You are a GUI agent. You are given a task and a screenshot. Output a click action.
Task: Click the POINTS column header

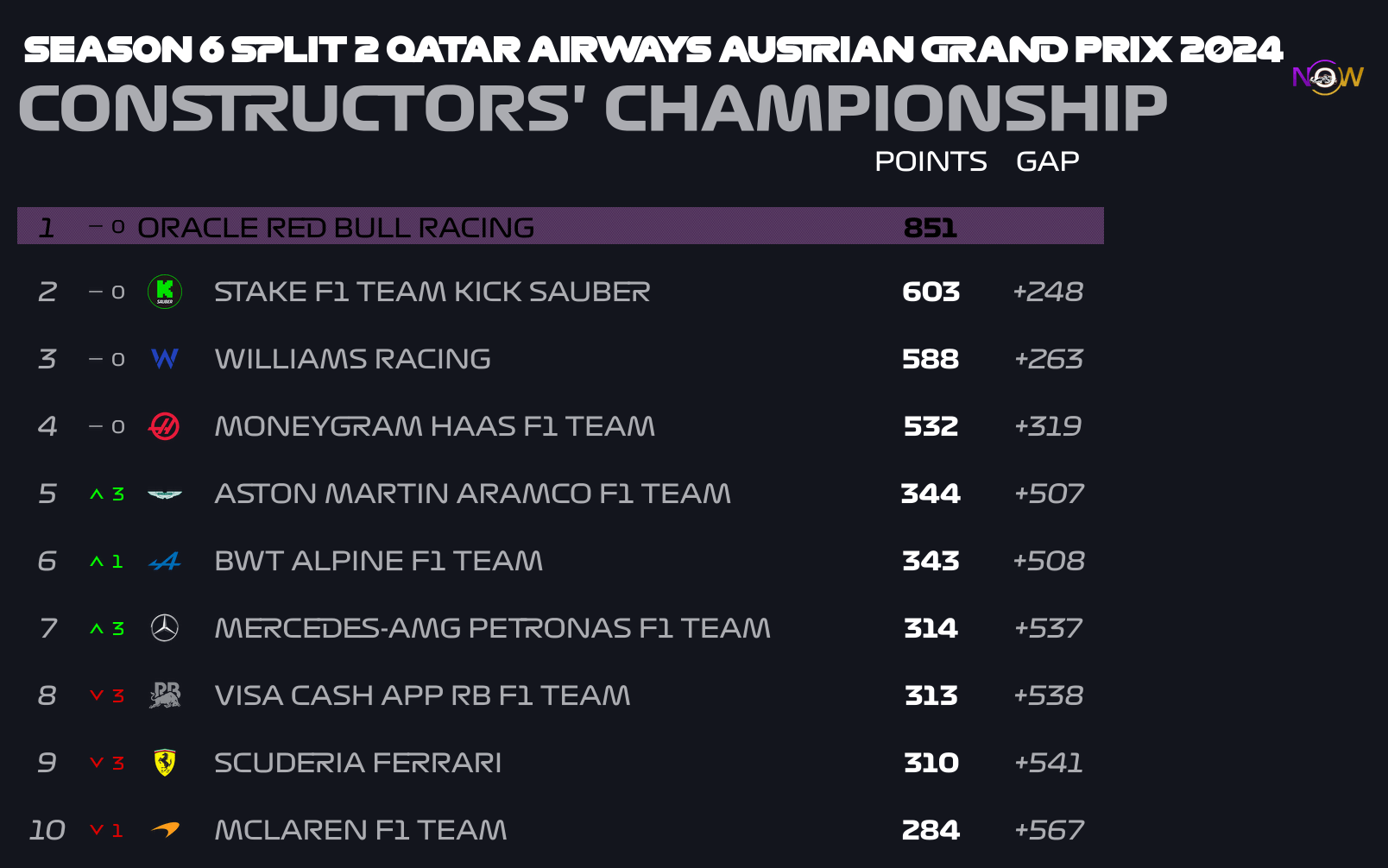pos(931,161)
